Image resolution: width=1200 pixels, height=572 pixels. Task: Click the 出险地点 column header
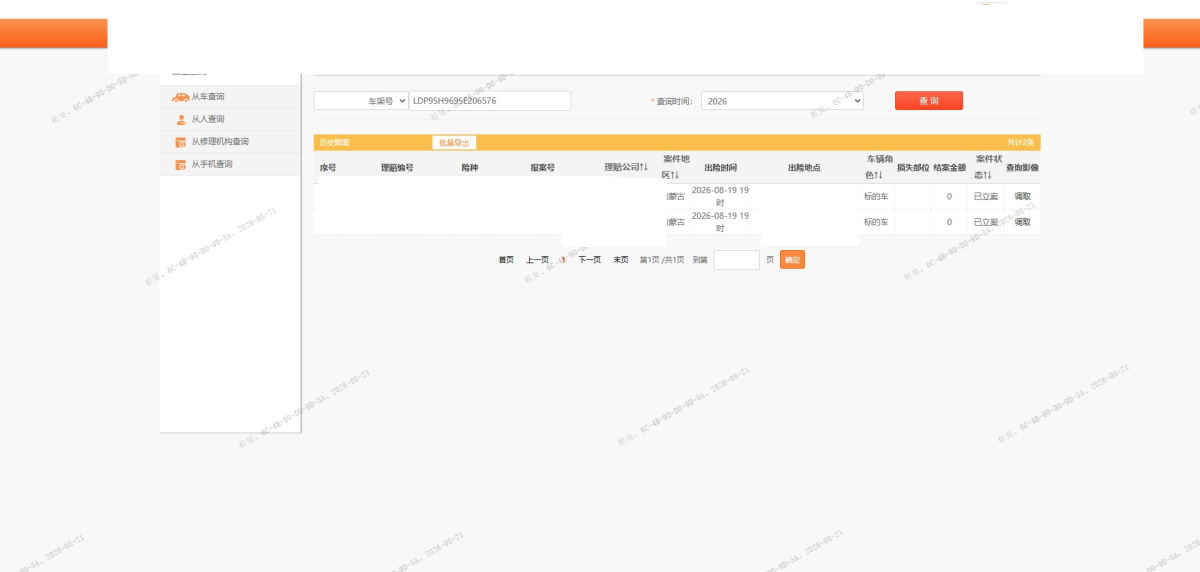(804, 168)
